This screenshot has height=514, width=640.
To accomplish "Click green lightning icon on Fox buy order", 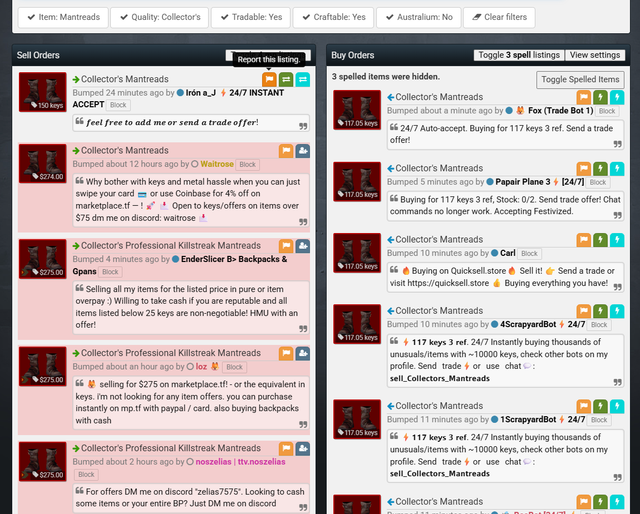I will [x=600, y=97].
